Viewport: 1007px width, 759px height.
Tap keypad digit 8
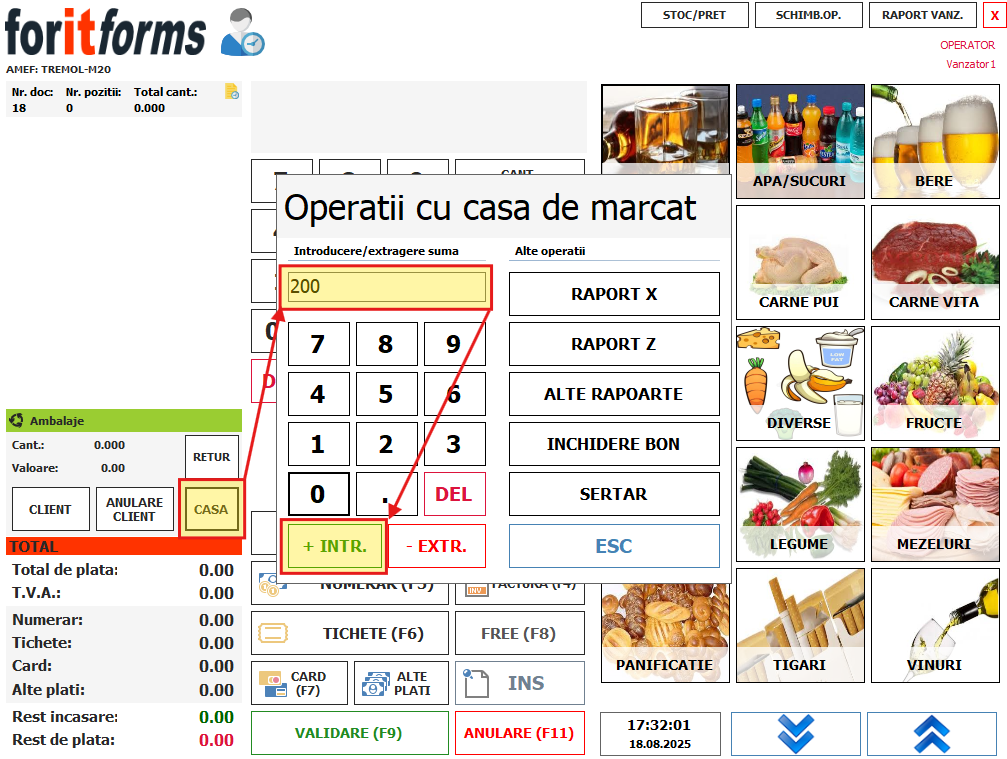pyautogui.click(x=387, y=344)
